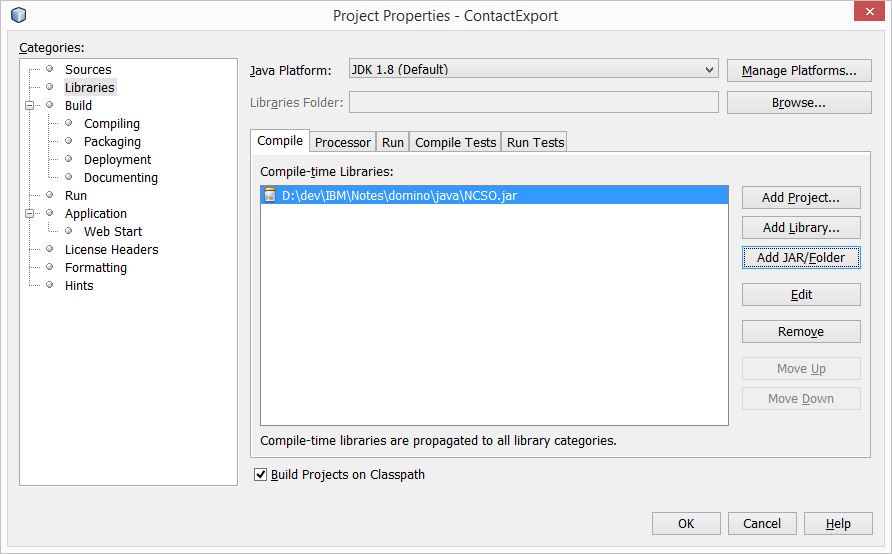The image size is (892, 554).
Task: Collapse the Build category node
Action: click(30, 105)
